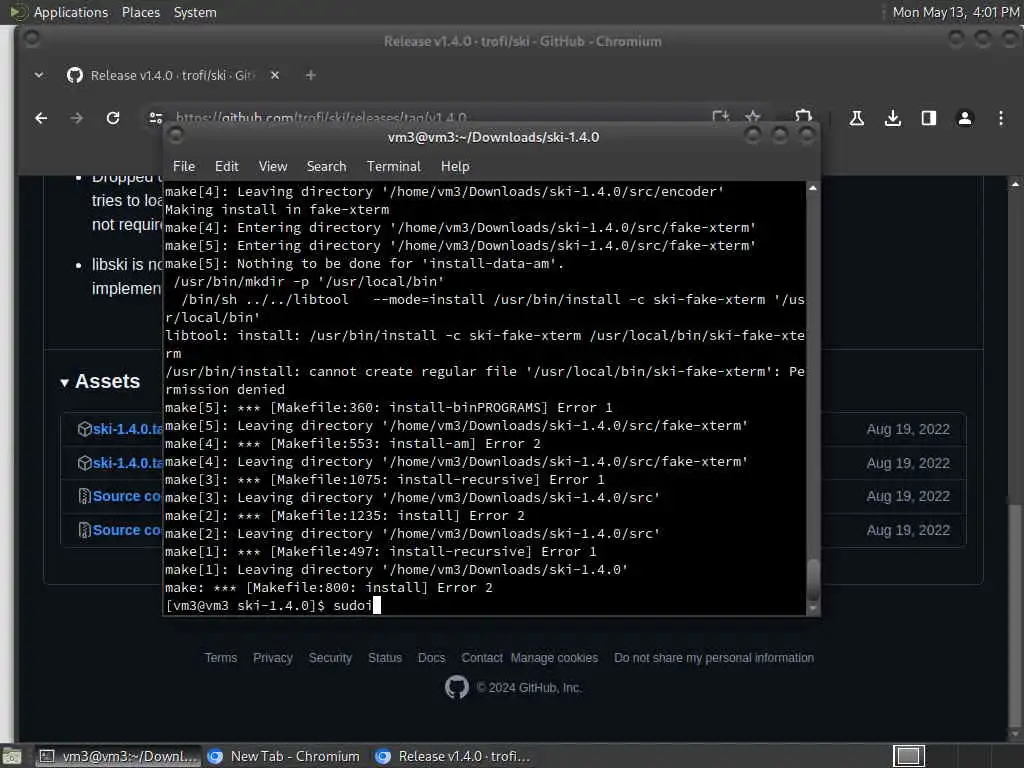
Task: View site information icon in address bar
Action: (x=156, y=118)
